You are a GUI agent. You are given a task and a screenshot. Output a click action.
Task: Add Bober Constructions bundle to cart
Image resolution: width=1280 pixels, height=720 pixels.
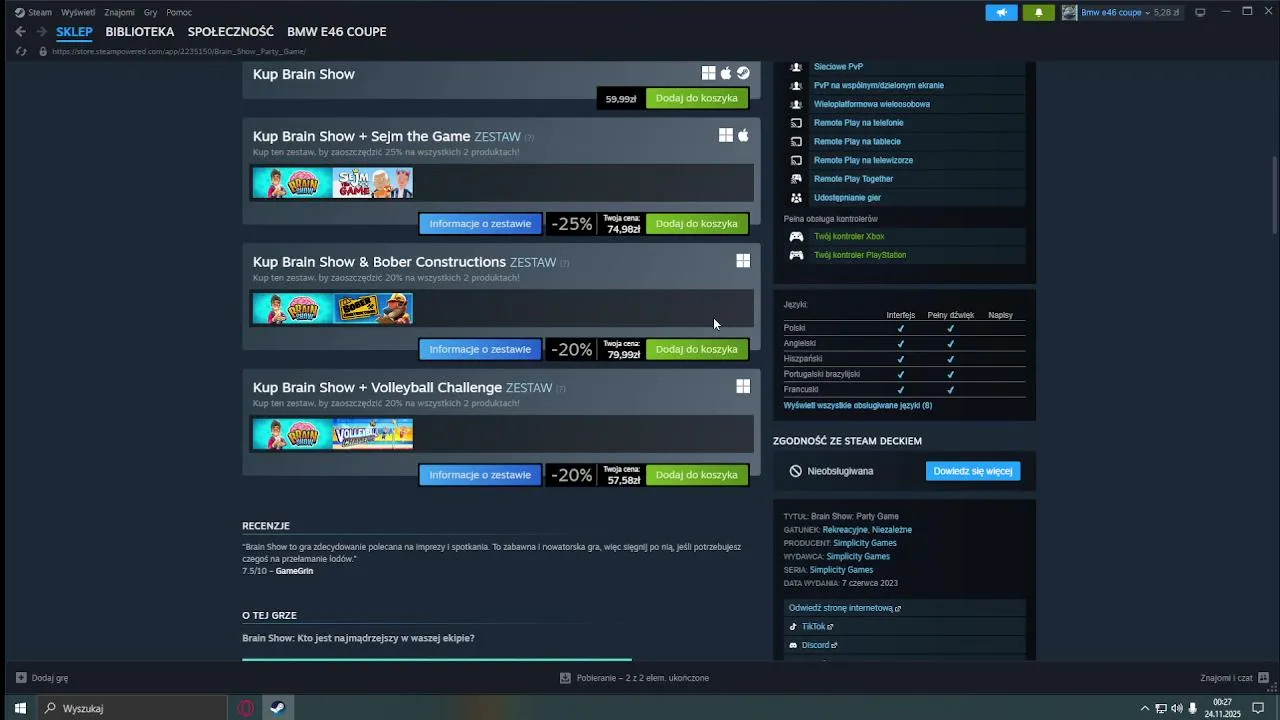697,349
